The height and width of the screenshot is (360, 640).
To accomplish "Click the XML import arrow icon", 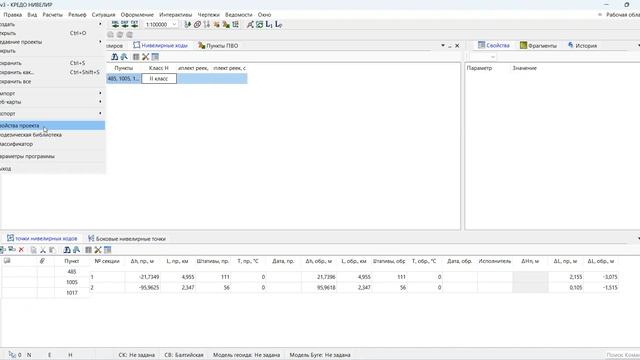I will pos(116,24).
